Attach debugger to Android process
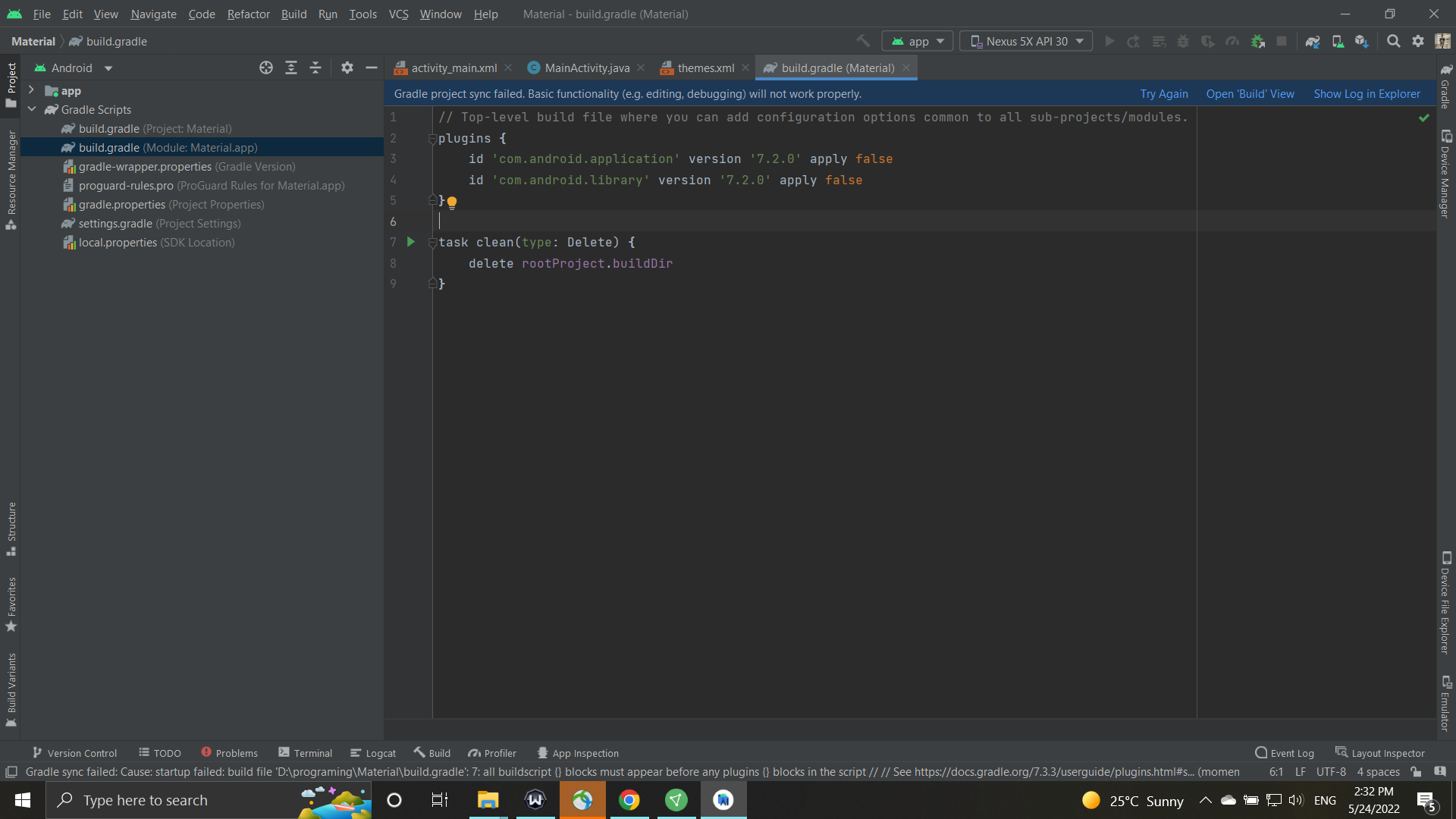 click(1257, 41)
